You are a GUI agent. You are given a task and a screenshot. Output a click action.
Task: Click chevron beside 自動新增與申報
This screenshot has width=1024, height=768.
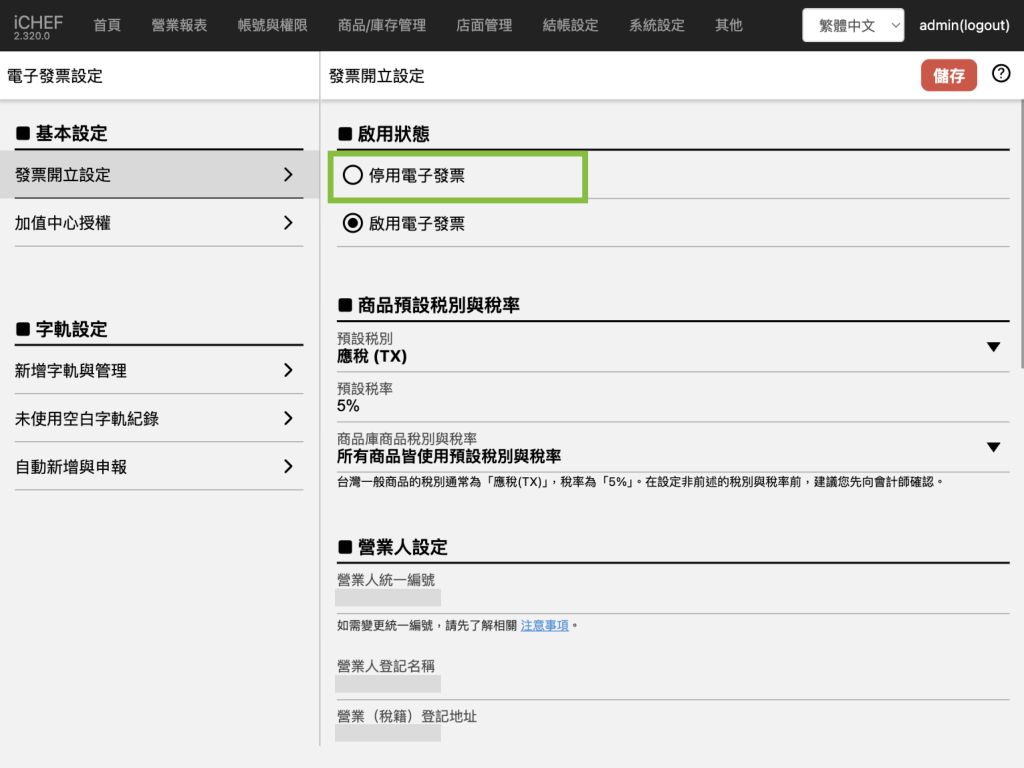point(288,467)
